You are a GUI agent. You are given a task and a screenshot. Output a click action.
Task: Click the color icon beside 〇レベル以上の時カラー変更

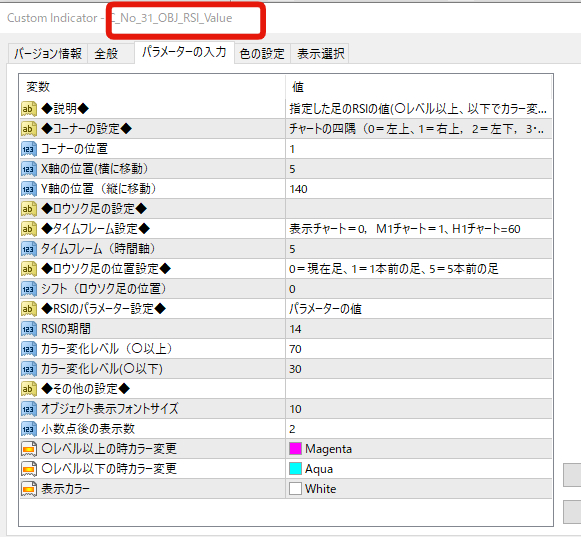pos(29,449)
